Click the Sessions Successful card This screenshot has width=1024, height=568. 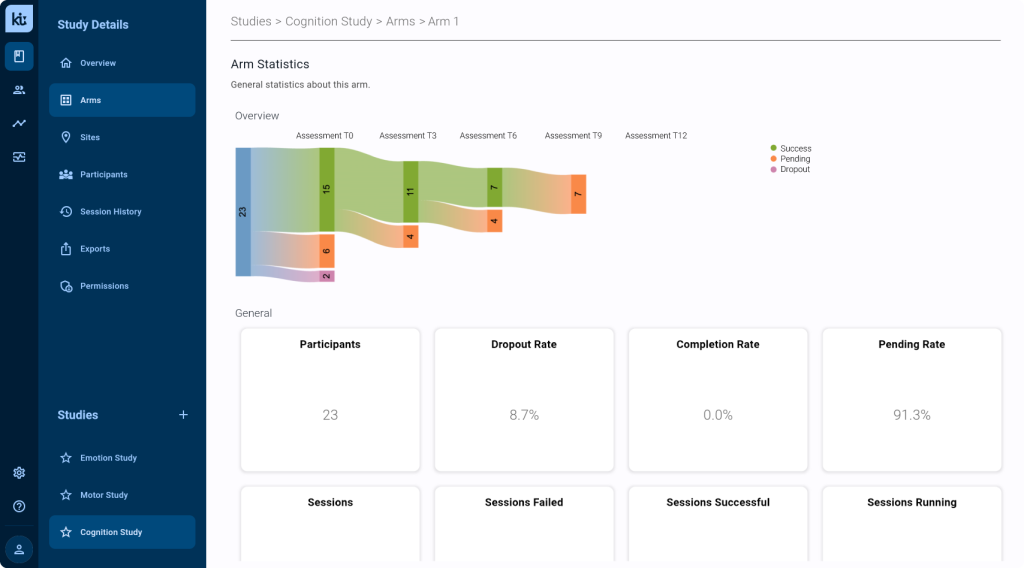pos(718,524)
